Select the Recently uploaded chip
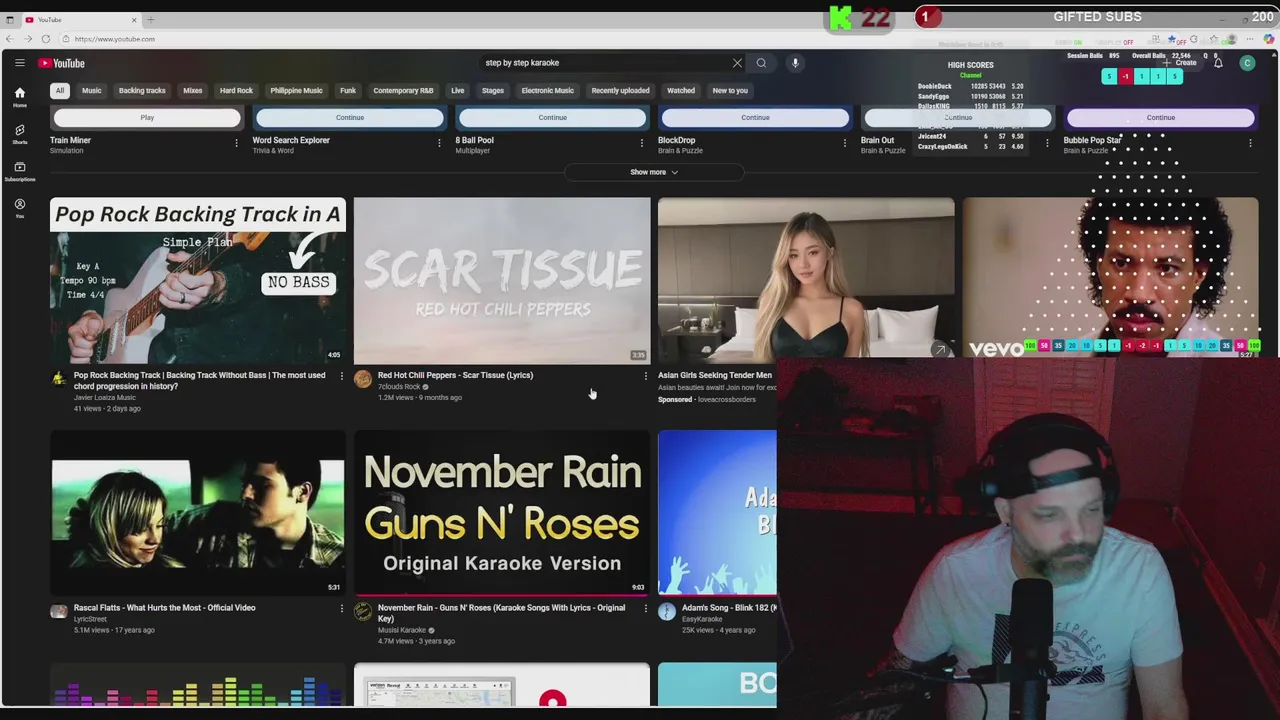This screenshot has width=1280, height=720. pos(620,90)
